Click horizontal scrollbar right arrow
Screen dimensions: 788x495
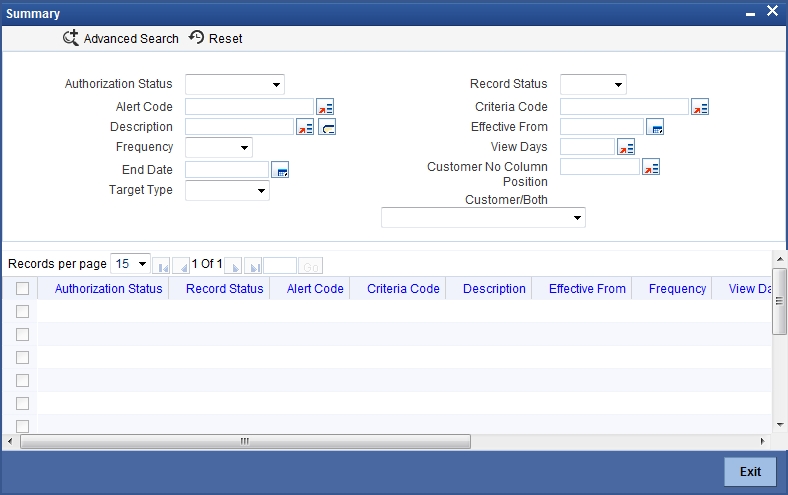[762, 442]
